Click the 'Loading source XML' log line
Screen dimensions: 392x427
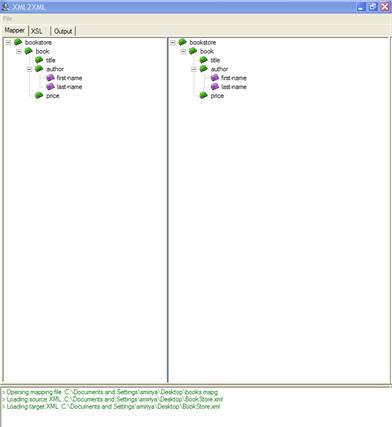pyautogui.click(x=113, y=399)
